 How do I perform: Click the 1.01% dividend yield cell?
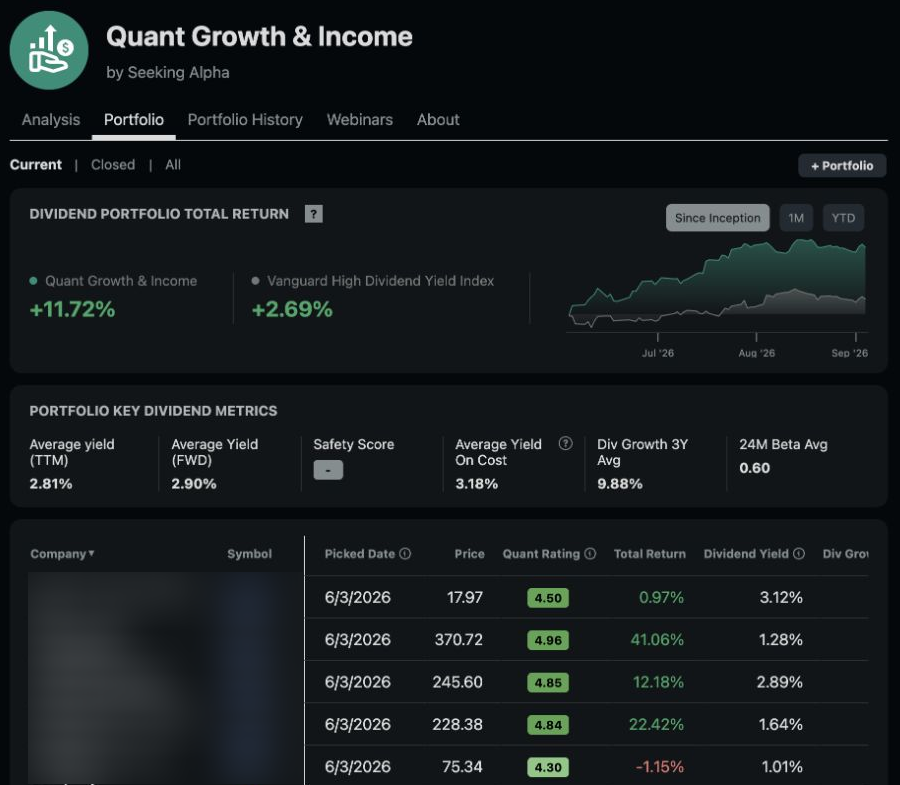pyautogui.click(x=782, y=767)
